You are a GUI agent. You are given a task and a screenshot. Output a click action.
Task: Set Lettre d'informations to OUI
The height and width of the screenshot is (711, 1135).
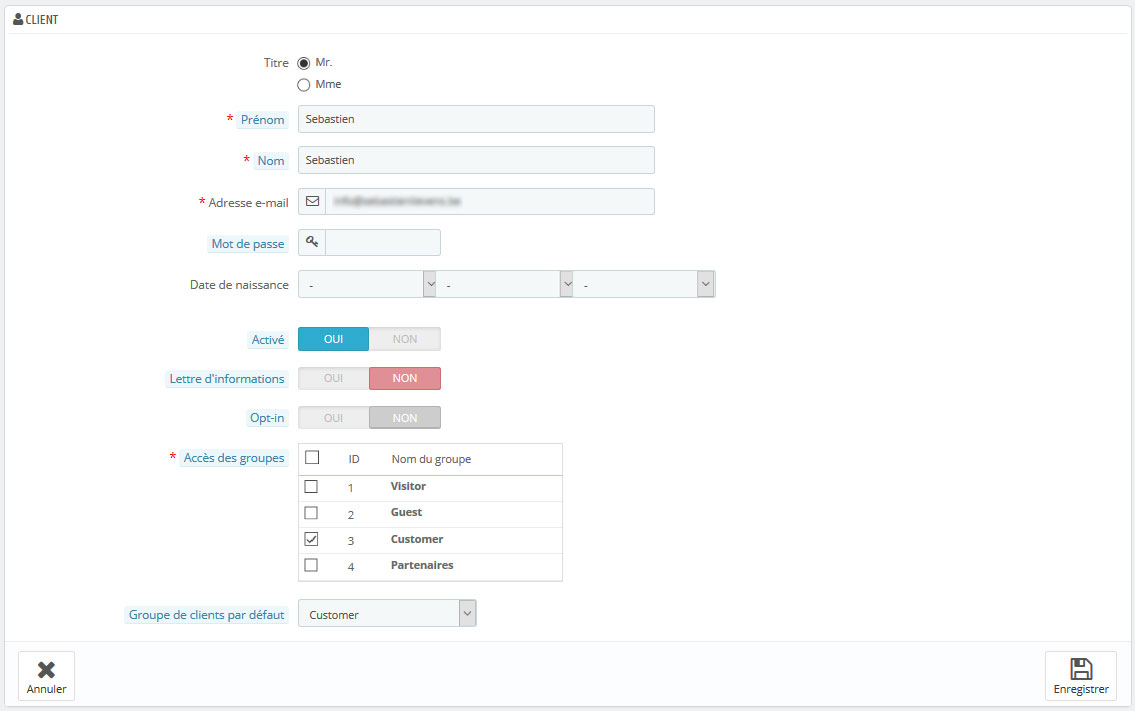pos(334,378)
